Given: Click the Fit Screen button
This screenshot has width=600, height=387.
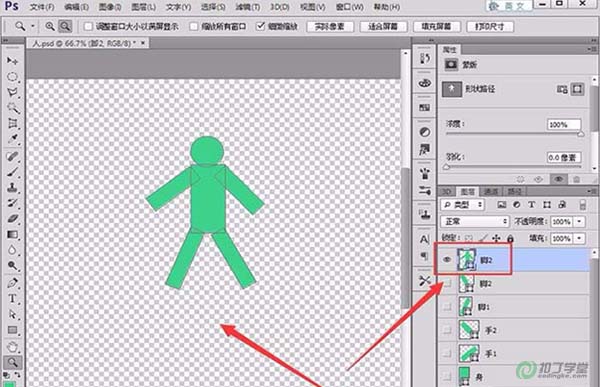Looking at the screenshot, I should click(x=382, y=26).
